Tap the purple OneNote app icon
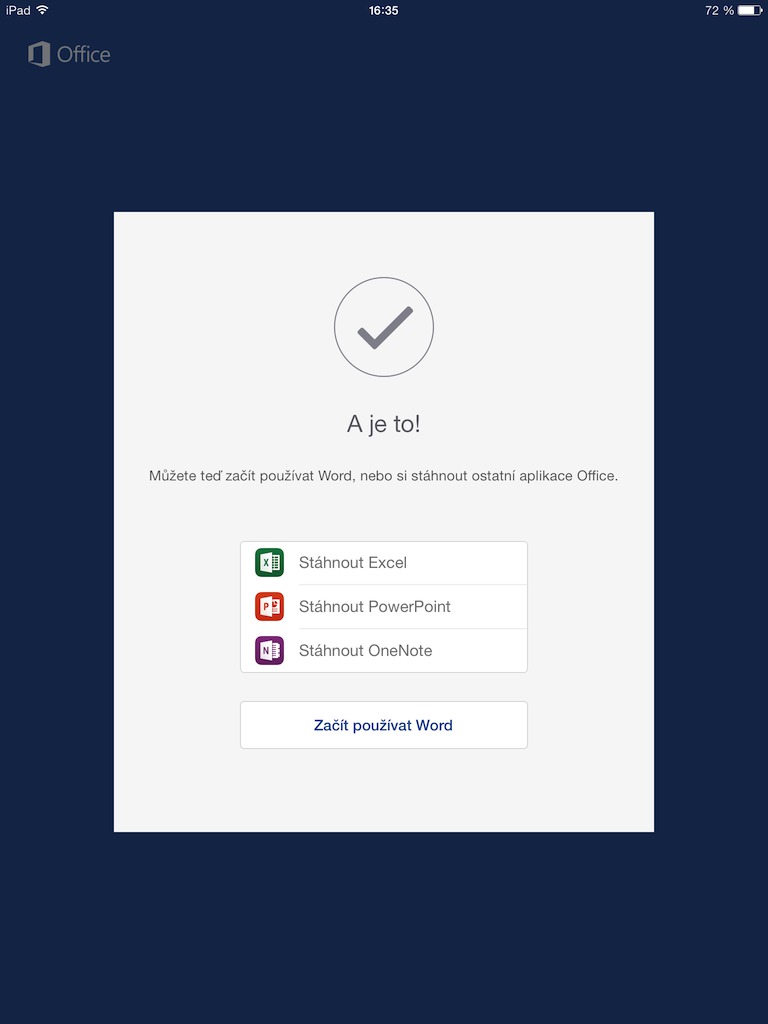Viewport: 768px width, 1024px height. tap(269, 651)
